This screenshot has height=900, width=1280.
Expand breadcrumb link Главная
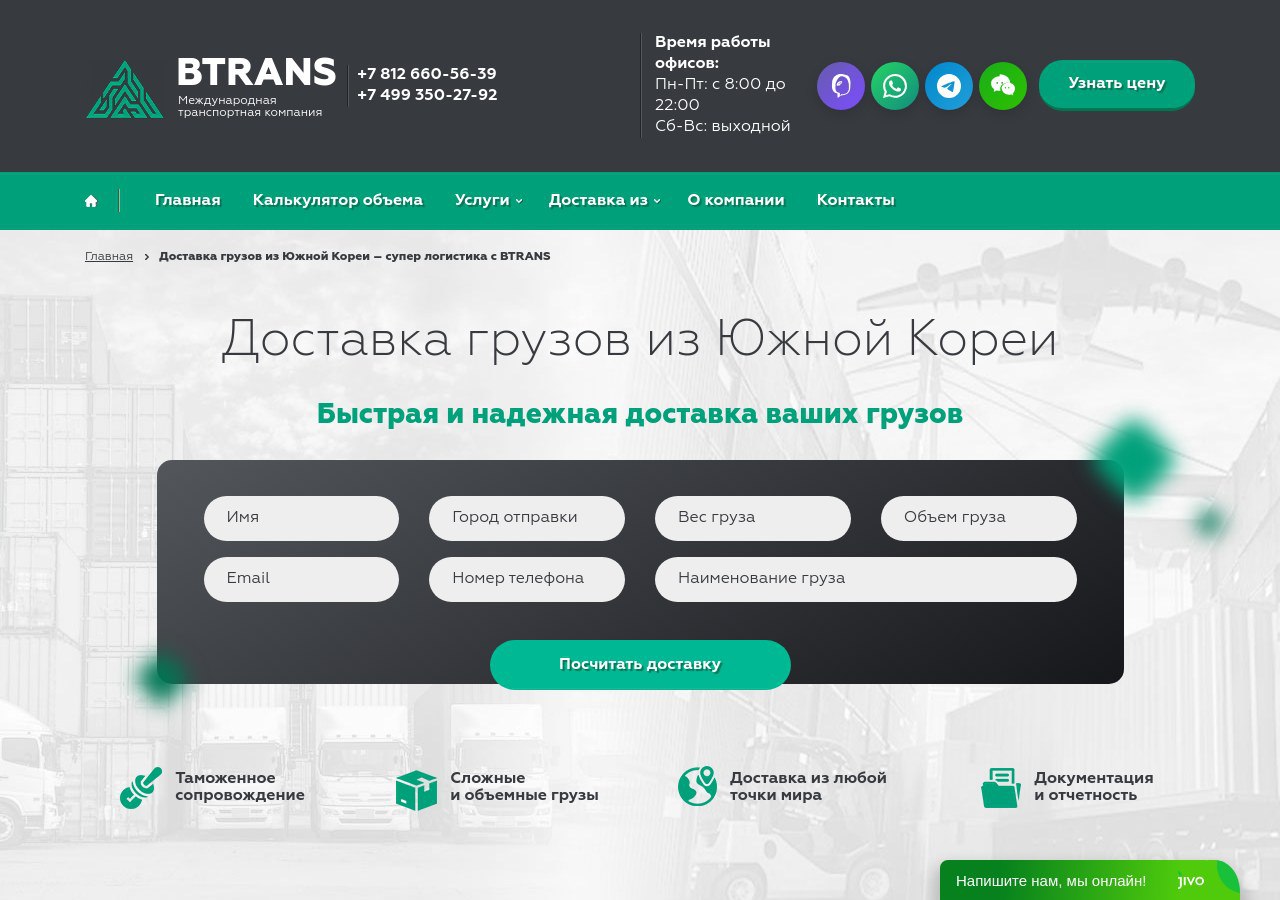click(x=108, y=256)
